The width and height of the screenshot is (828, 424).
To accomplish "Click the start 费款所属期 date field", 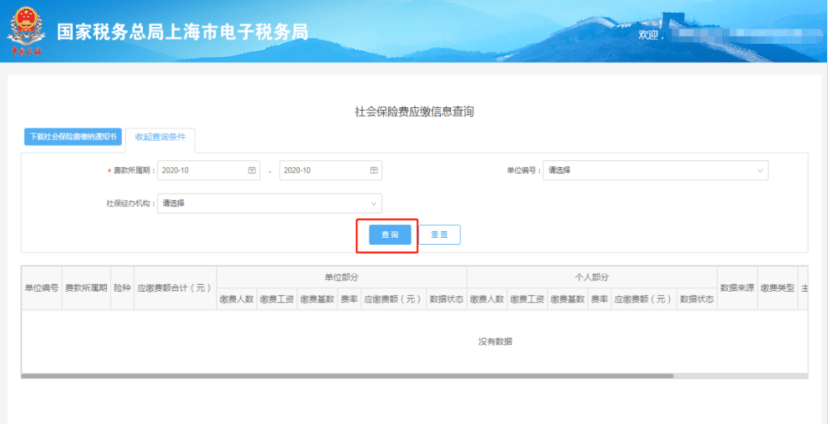I will point(200,171).
